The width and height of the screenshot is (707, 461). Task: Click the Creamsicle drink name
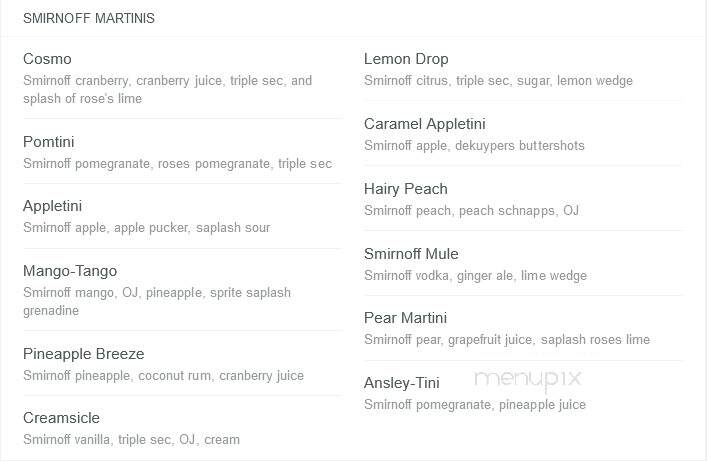[x=61, y=418]
